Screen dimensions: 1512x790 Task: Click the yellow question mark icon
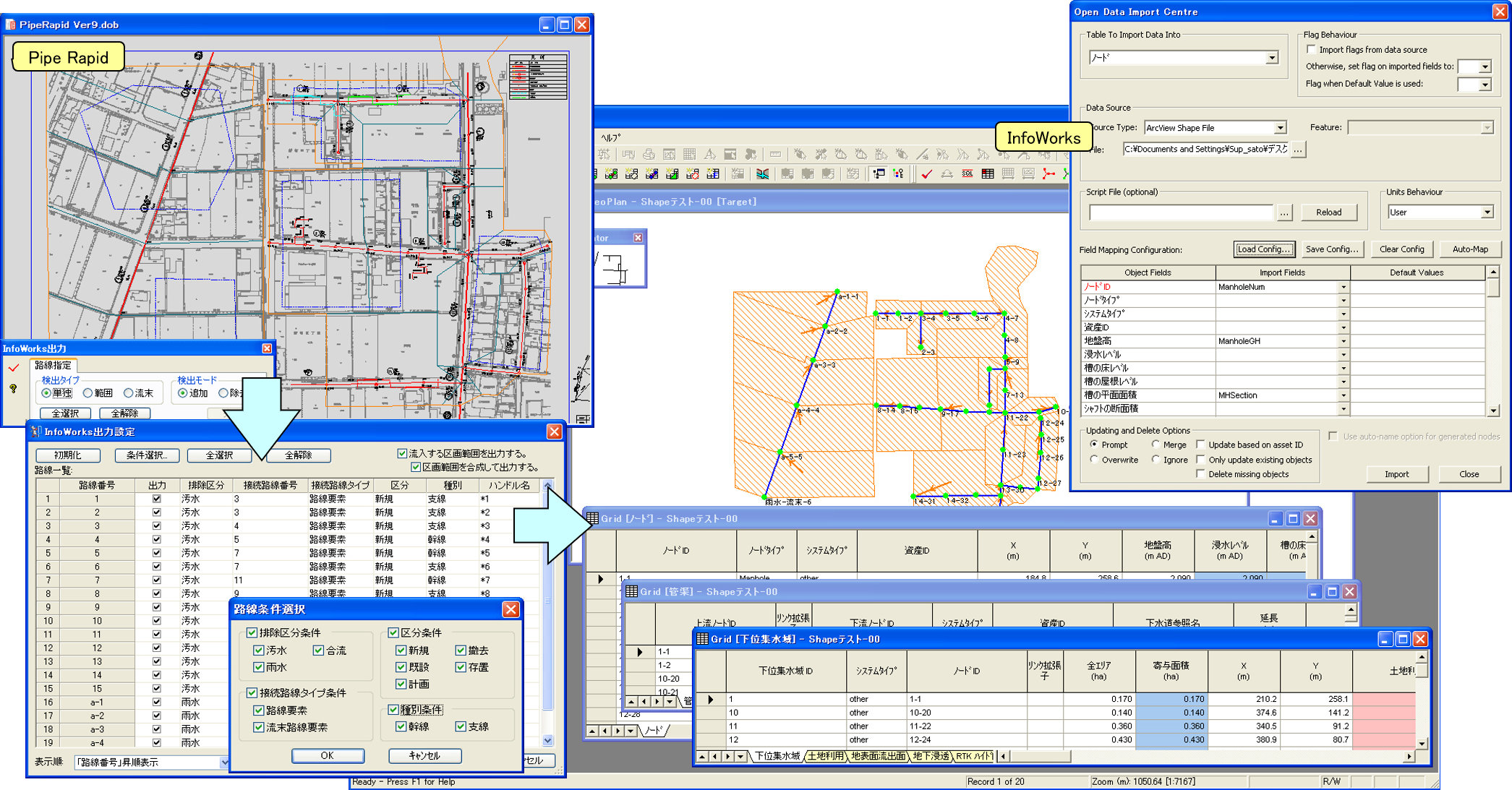pyautogui.click(x=13, y=389)
